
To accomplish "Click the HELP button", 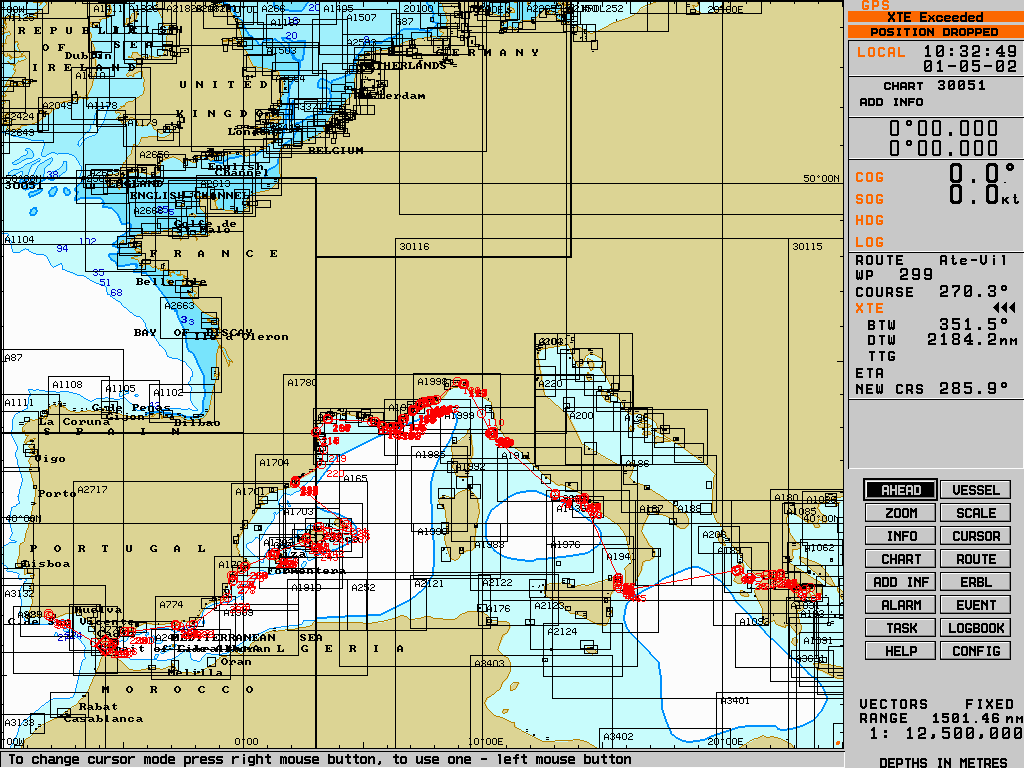I will click(901, 651).
